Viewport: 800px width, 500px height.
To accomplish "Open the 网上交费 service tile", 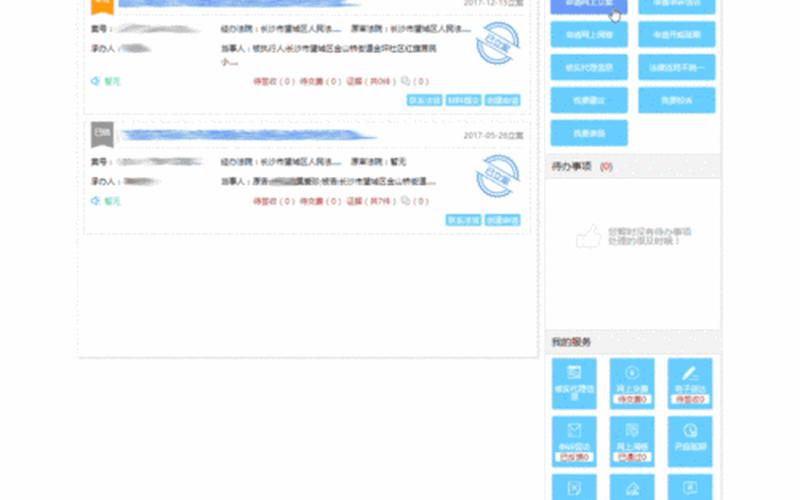I will 632,383.
